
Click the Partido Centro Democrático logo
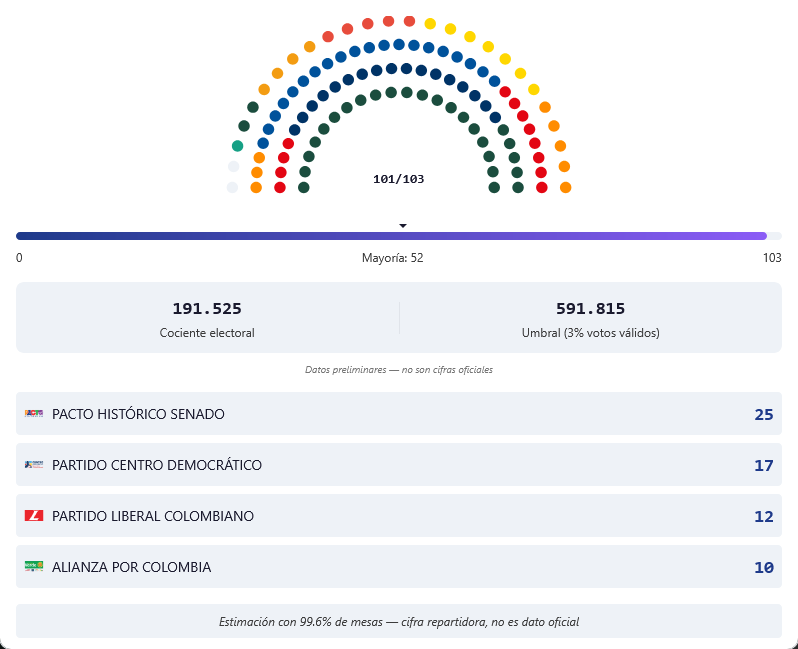(x=34, y=465)
